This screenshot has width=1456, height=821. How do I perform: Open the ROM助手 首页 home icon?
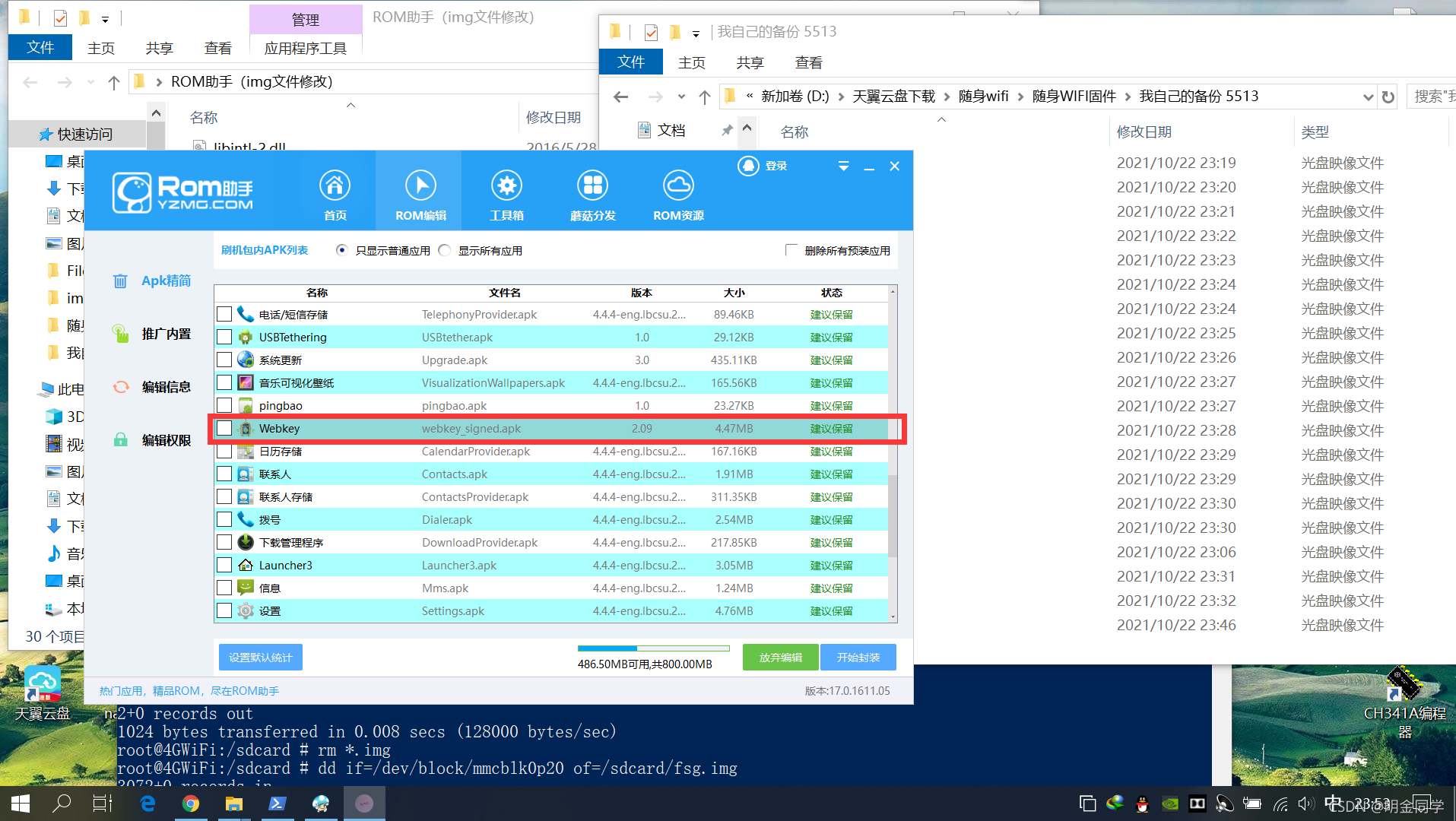coord(335,185)
